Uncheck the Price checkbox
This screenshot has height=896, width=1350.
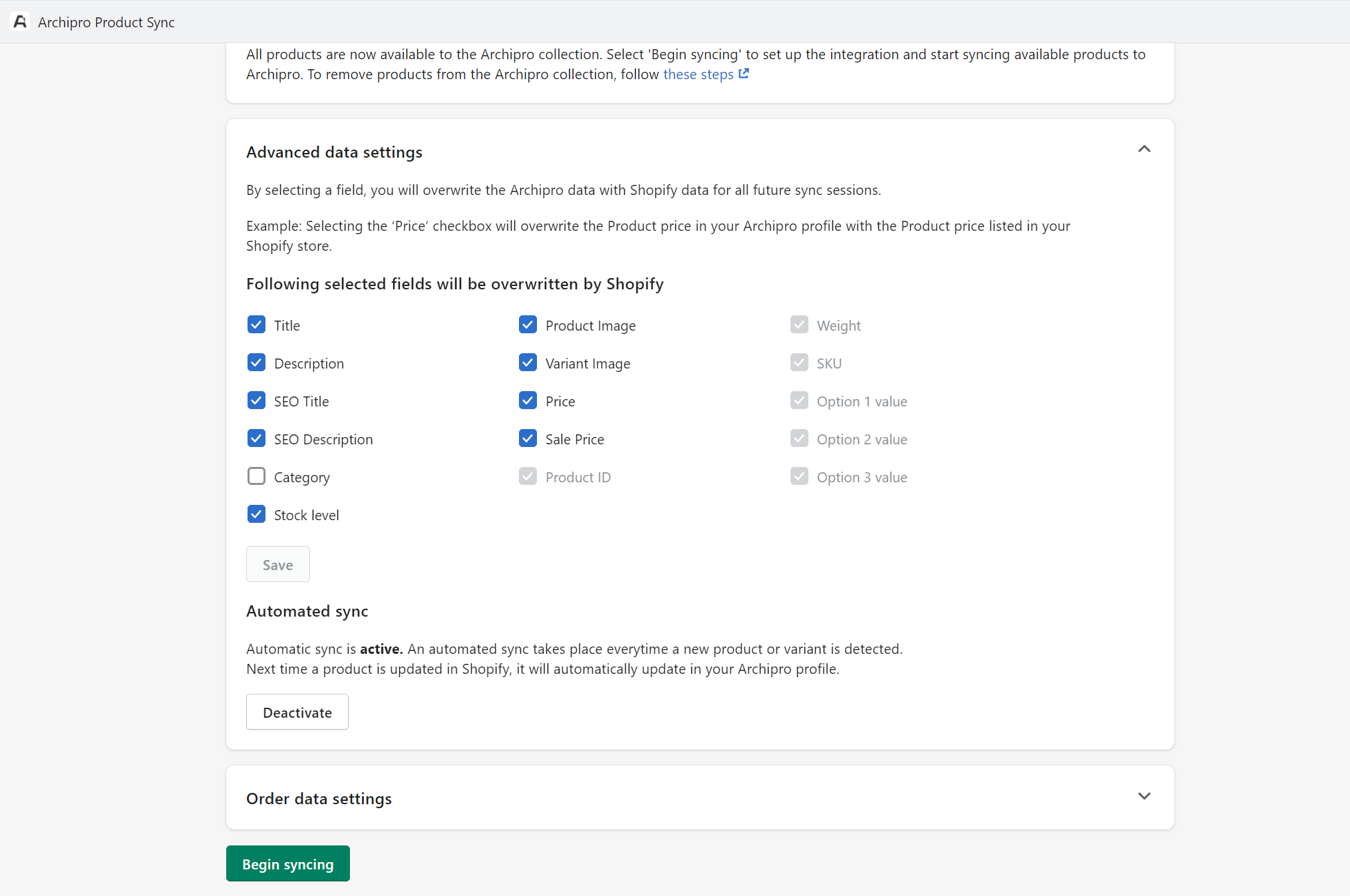(528, 400)
